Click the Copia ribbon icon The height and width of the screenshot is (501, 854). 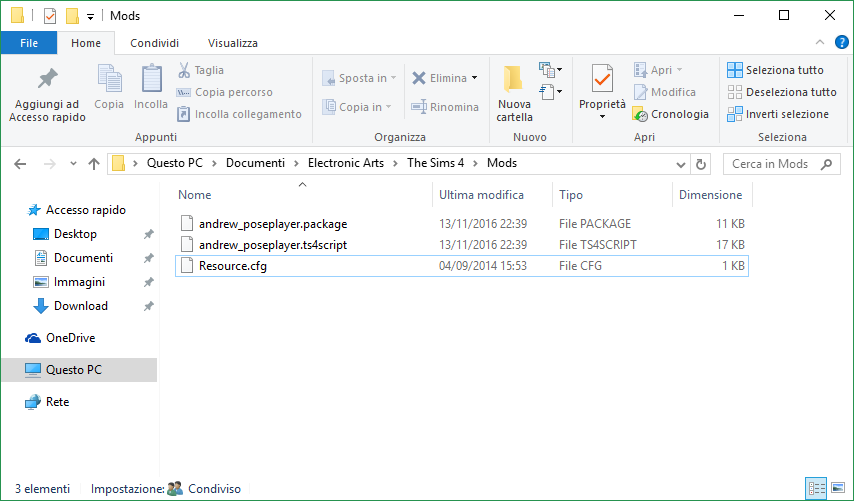pos(109,87)
